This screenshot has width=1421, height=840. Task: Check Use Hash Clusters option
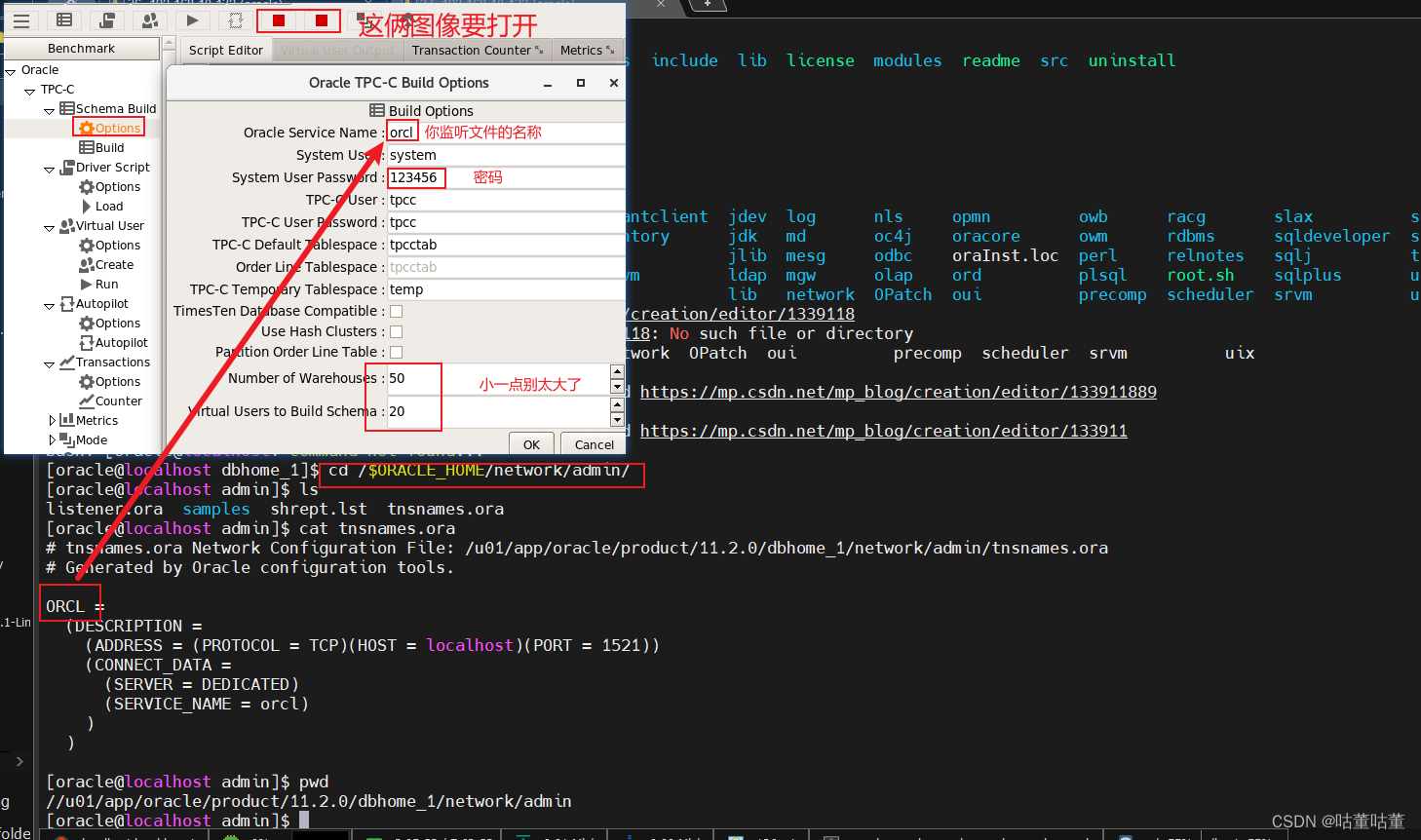[397, 330]
